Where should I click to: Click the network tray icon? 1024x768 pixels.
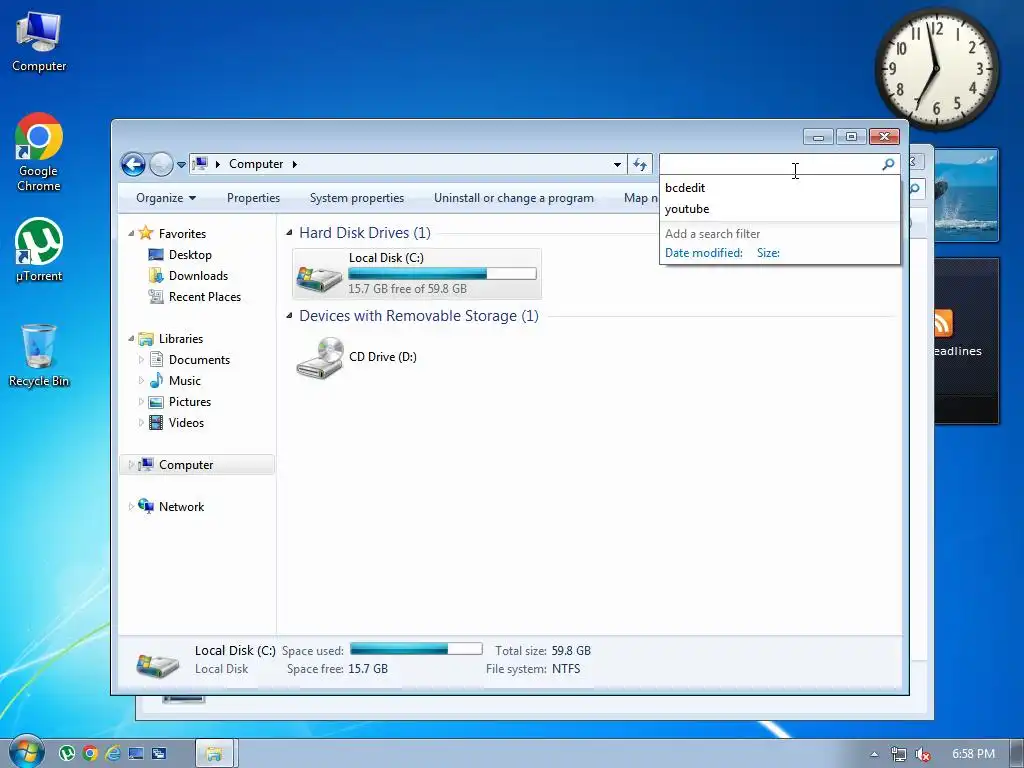(x=899, y=754)
